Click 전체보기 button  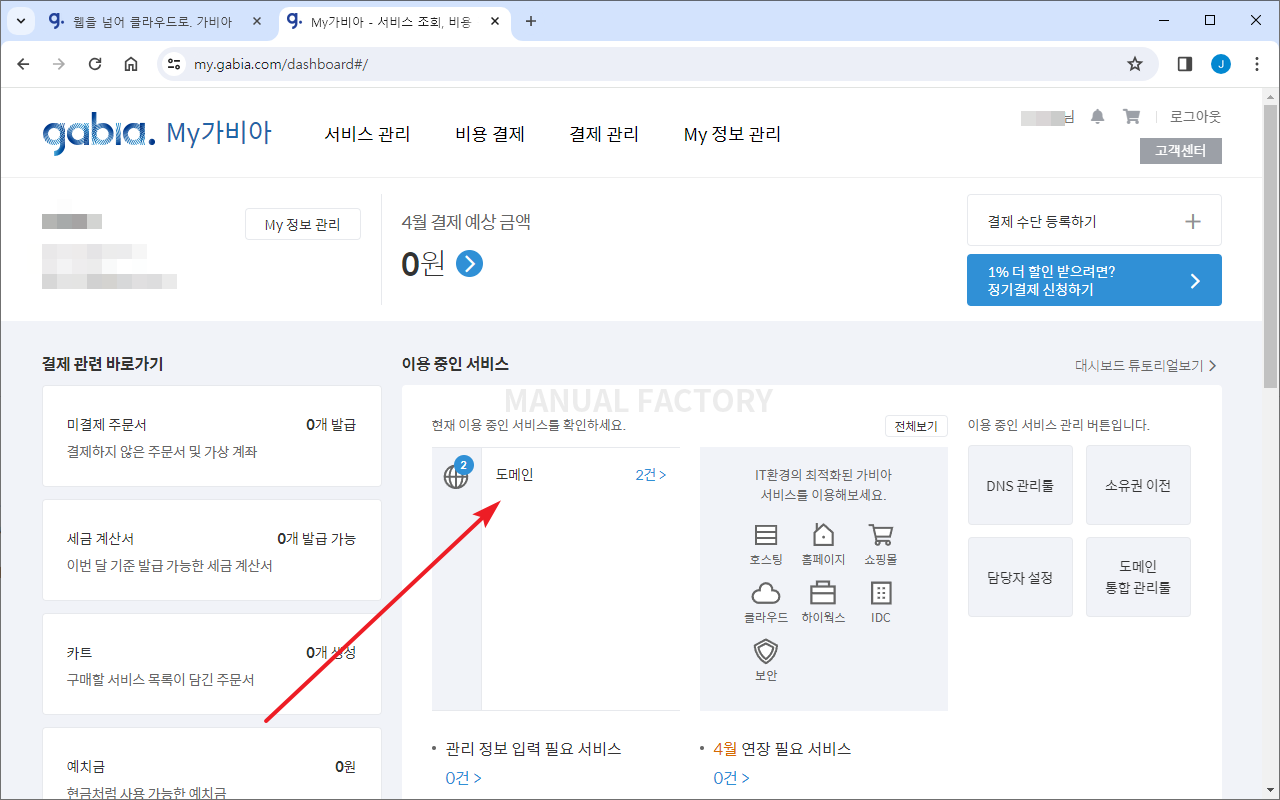pos(916,426)
